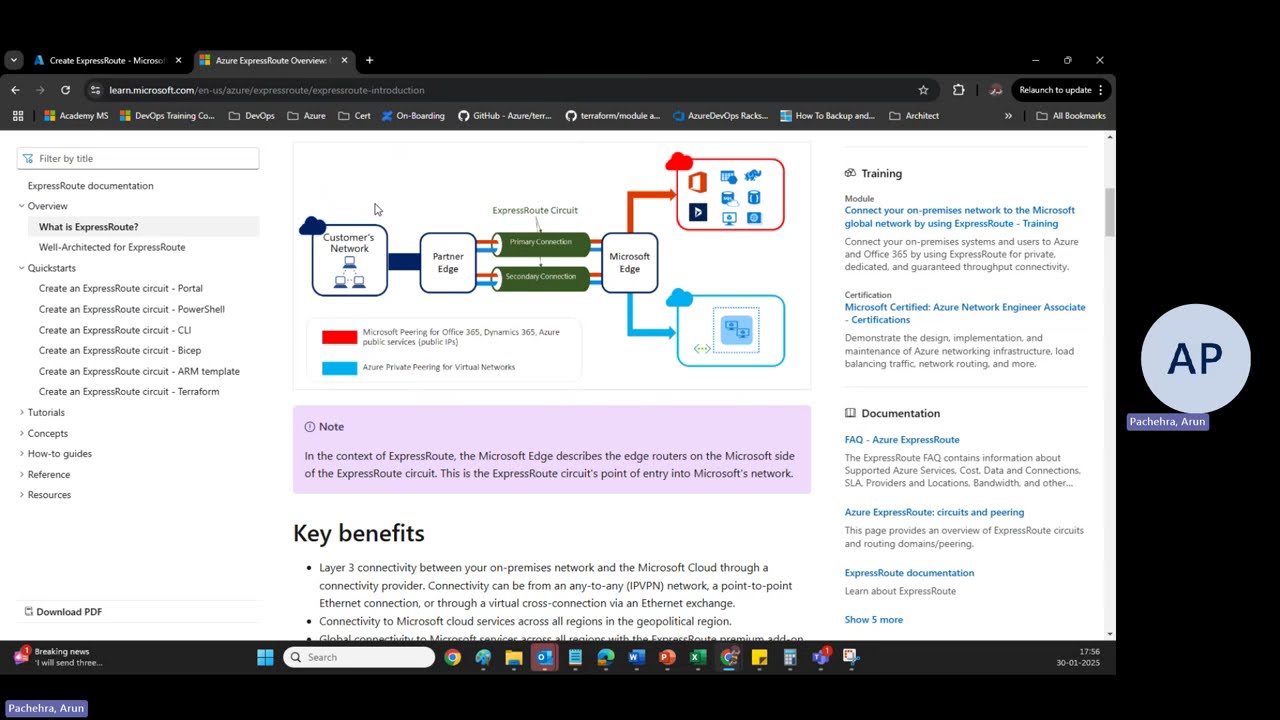Image resolution: width=1280 pixels, height=720 pixels.
Task: Click the taskbar clock and date
Action: 1078,657
